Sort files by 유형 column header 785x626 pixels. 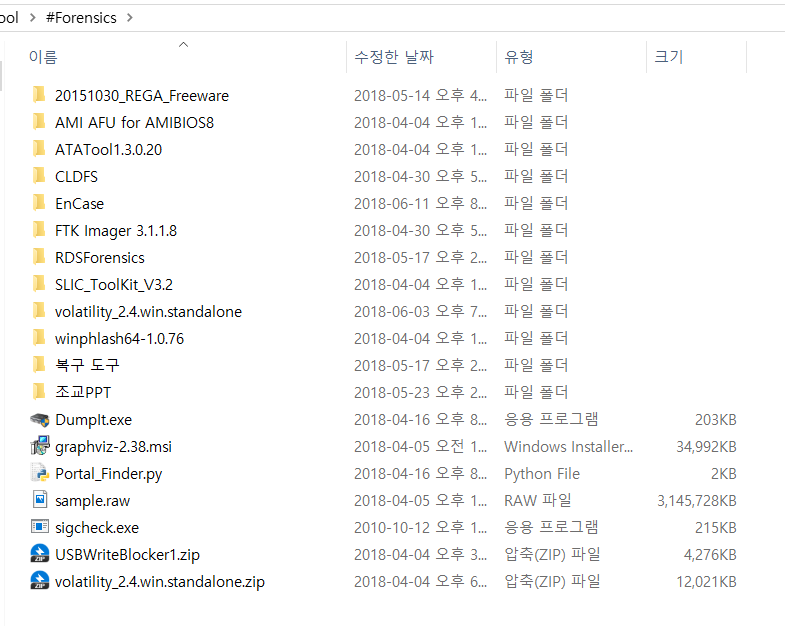(519, 57)
